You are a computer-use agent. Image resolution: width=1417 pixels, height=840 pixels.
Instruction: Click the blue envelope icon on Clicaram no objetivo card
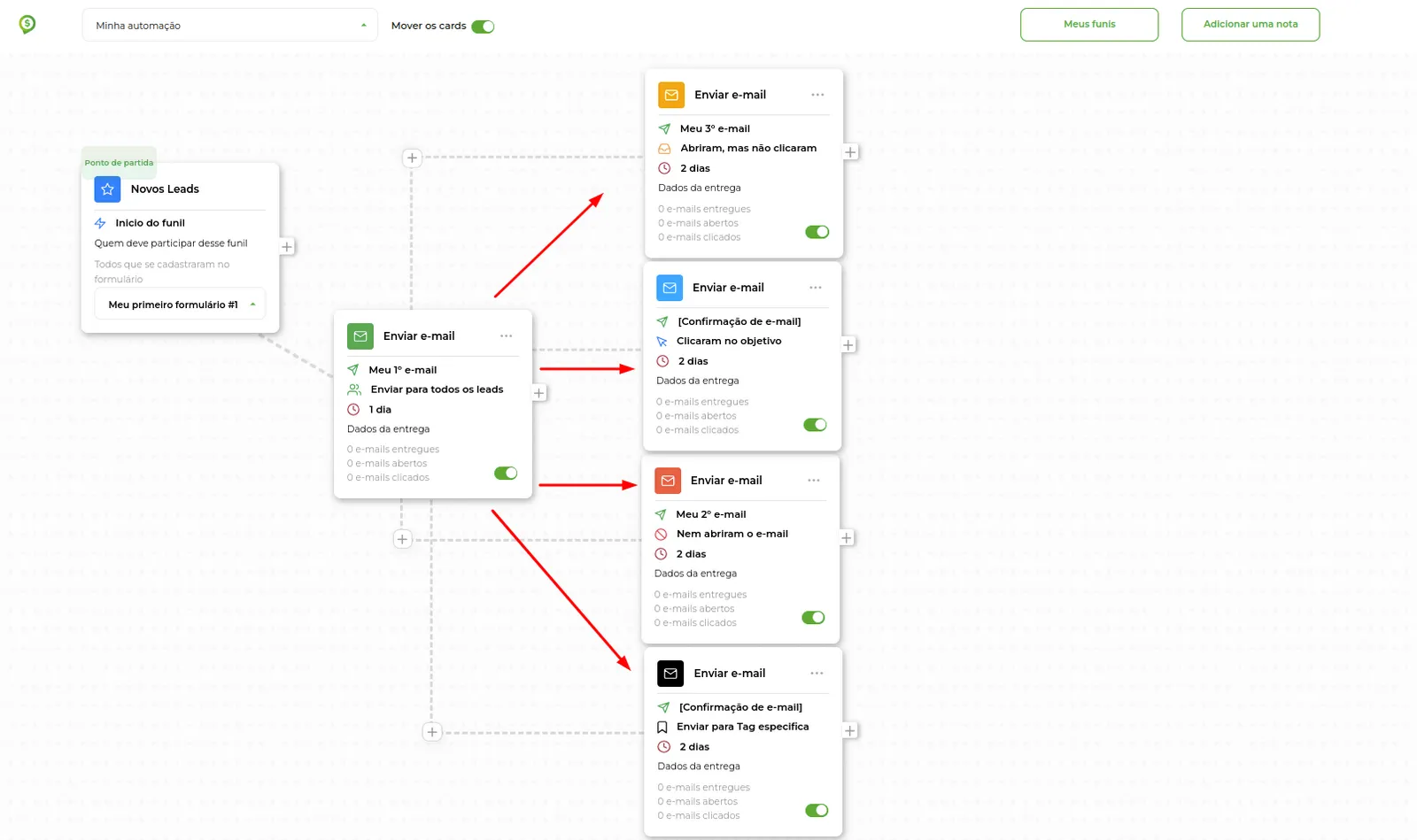click(x=670, y=288)
